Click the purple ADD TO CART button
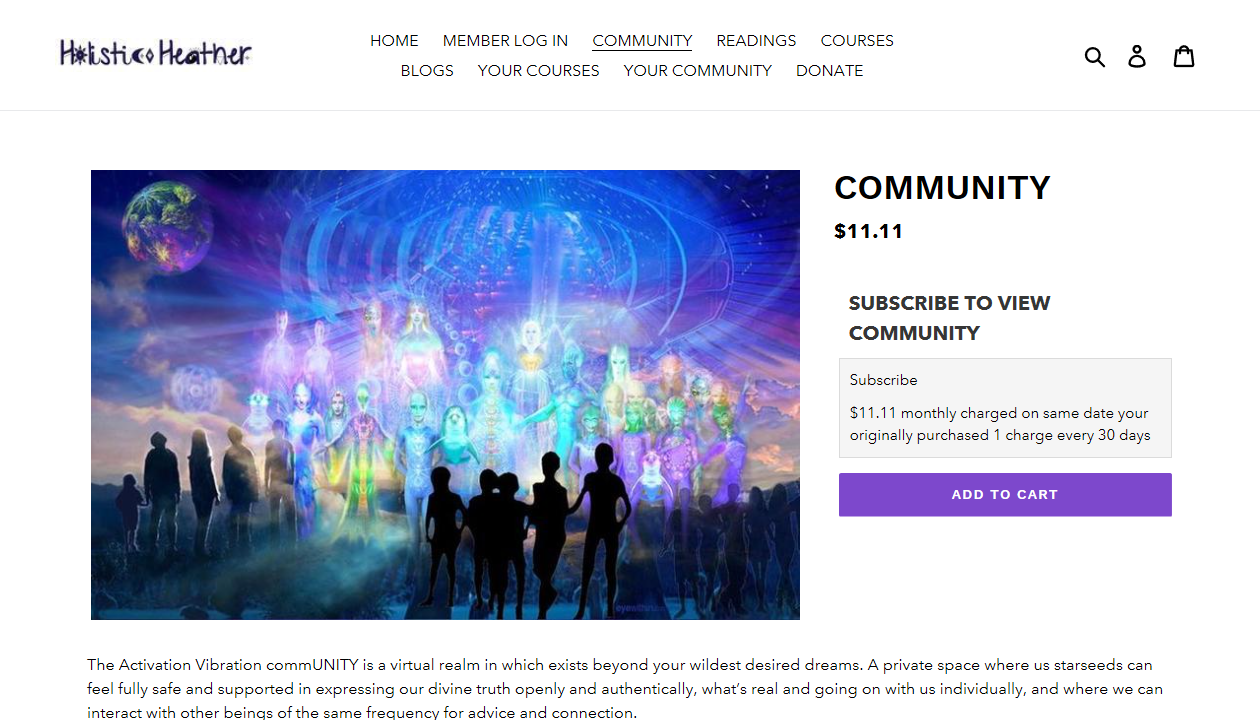1260x720 pixels. [1005, 495]
